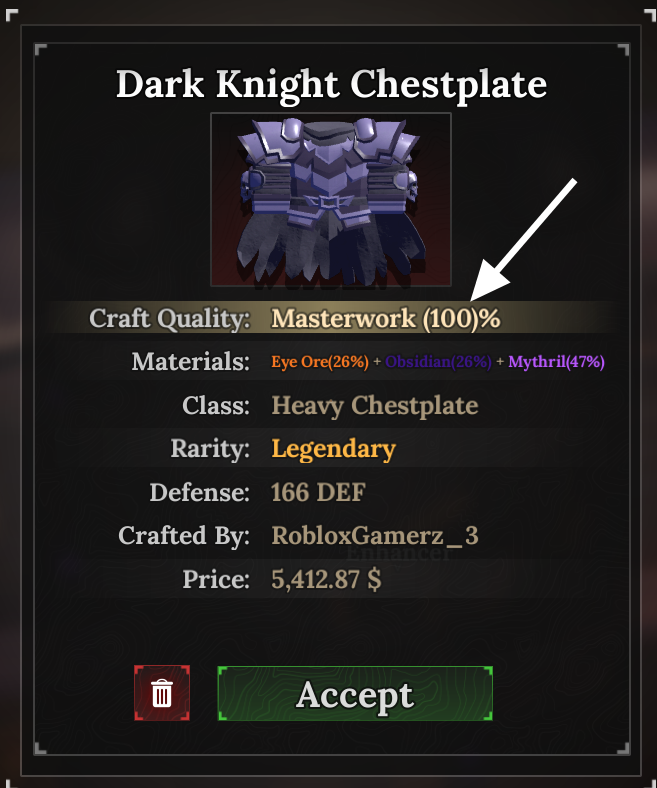This screenshot has width=657, height=788.
Task: Click the 166 DEF defense value
Action: (318, 493)
